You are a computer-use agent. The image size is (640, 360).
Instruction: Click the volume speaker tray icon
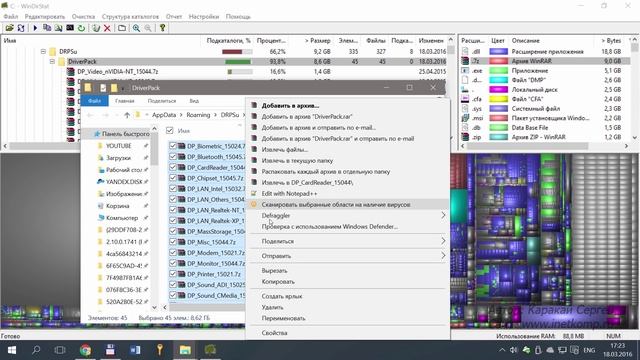click(x=513, y=350)
